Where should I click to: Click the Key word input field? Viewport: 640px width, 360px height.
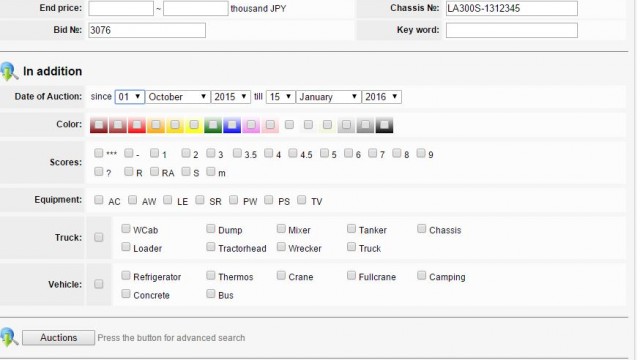point(511,30)
